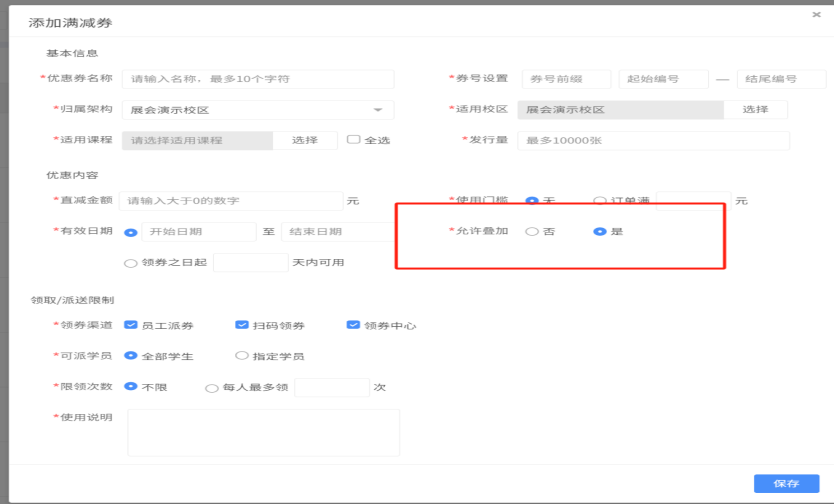Uncheck the 领券中心 checkbox
The width and height of the screenshot is (834, 504).
(x=353, y=325)
